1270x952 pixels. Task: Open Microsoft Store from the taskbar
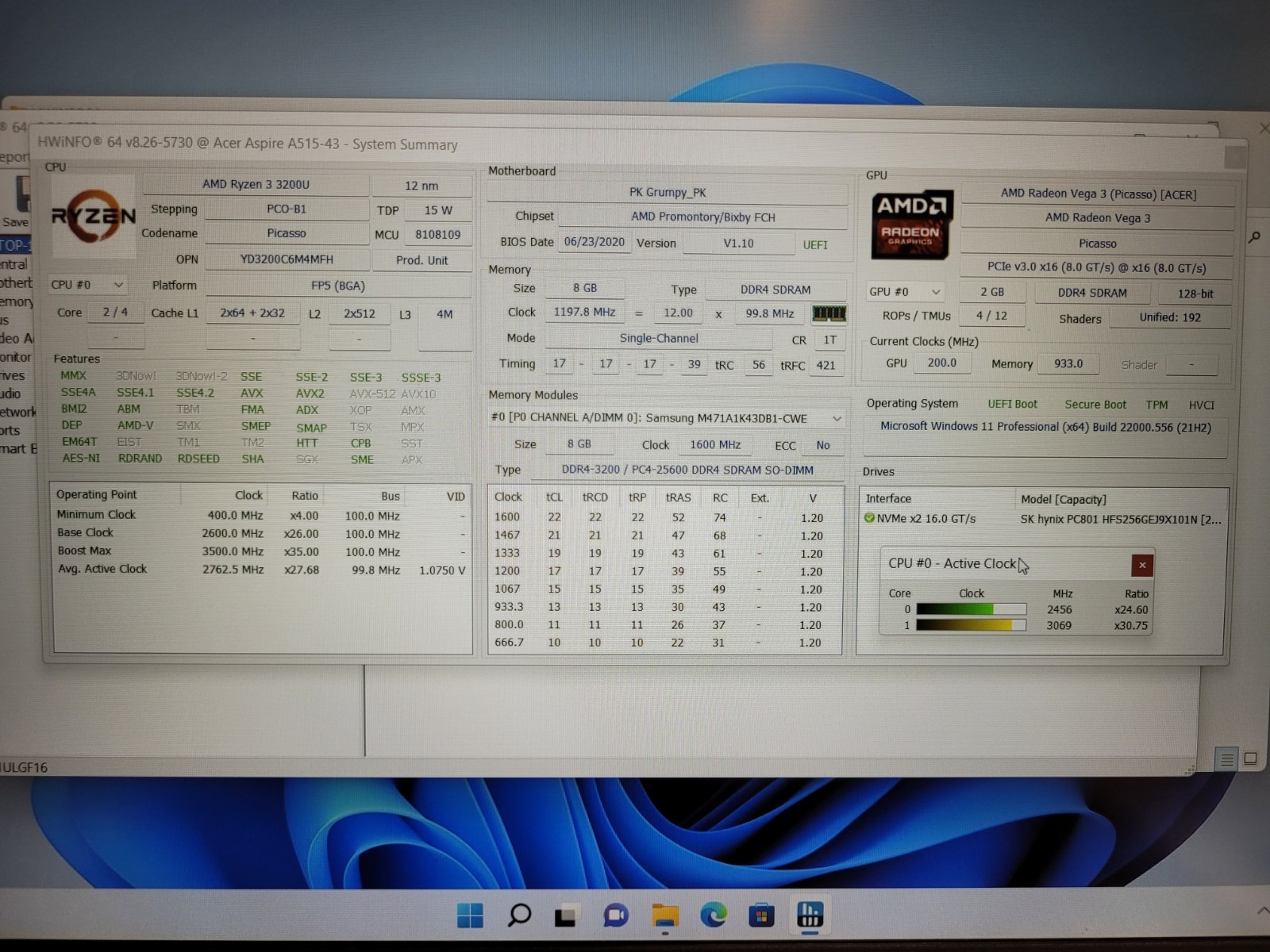761,916
